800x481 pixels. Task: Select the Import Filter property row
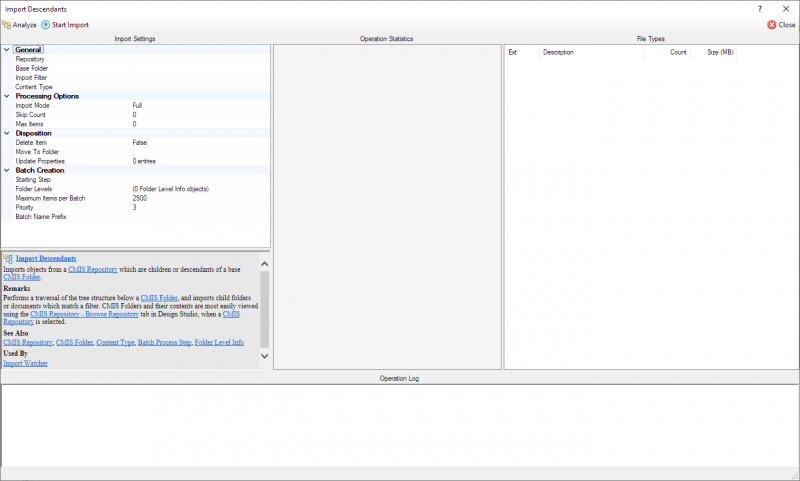pos(142,78)
